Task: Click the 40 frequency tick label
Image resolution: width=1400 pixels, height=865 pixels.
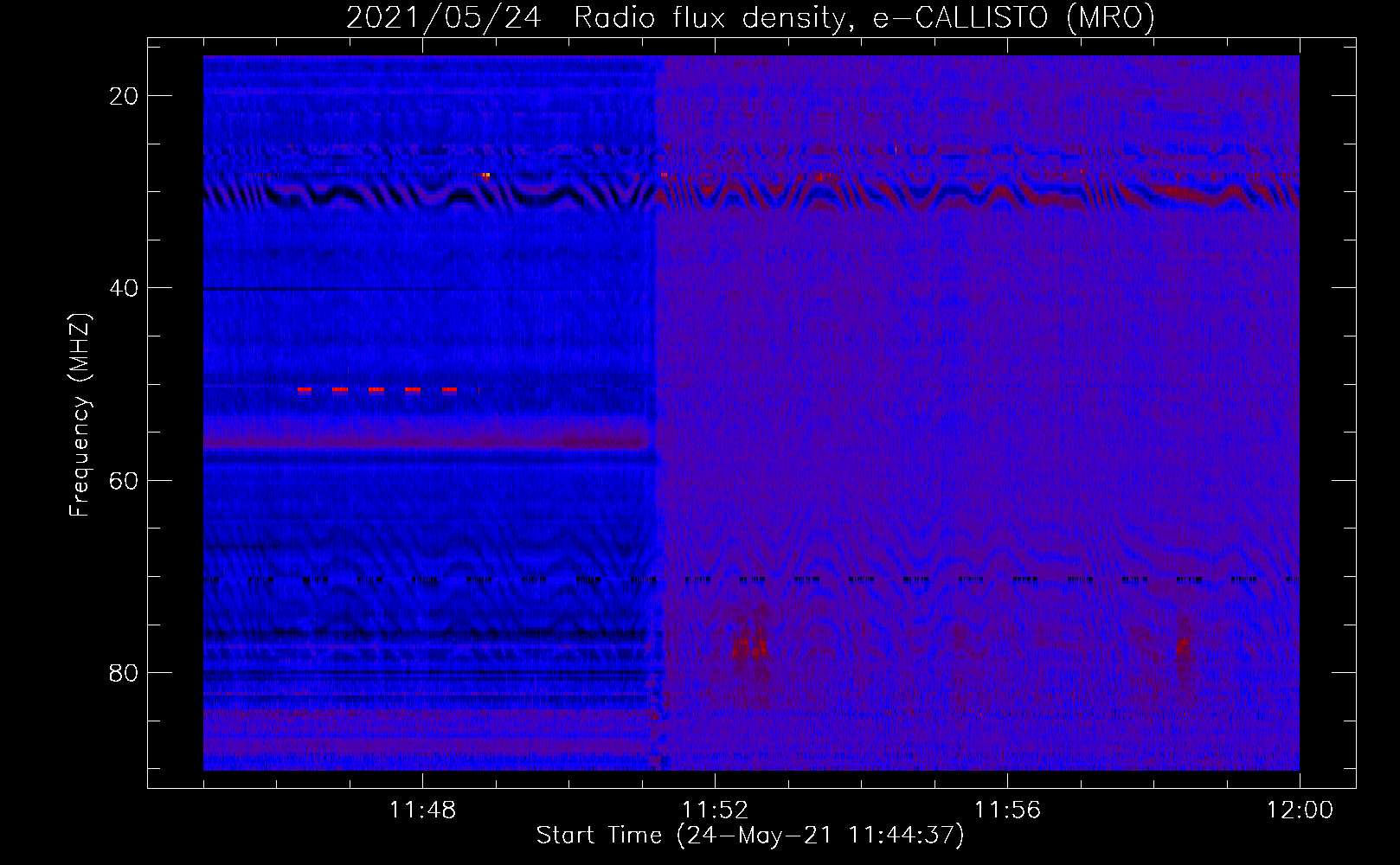Action: 125,287
